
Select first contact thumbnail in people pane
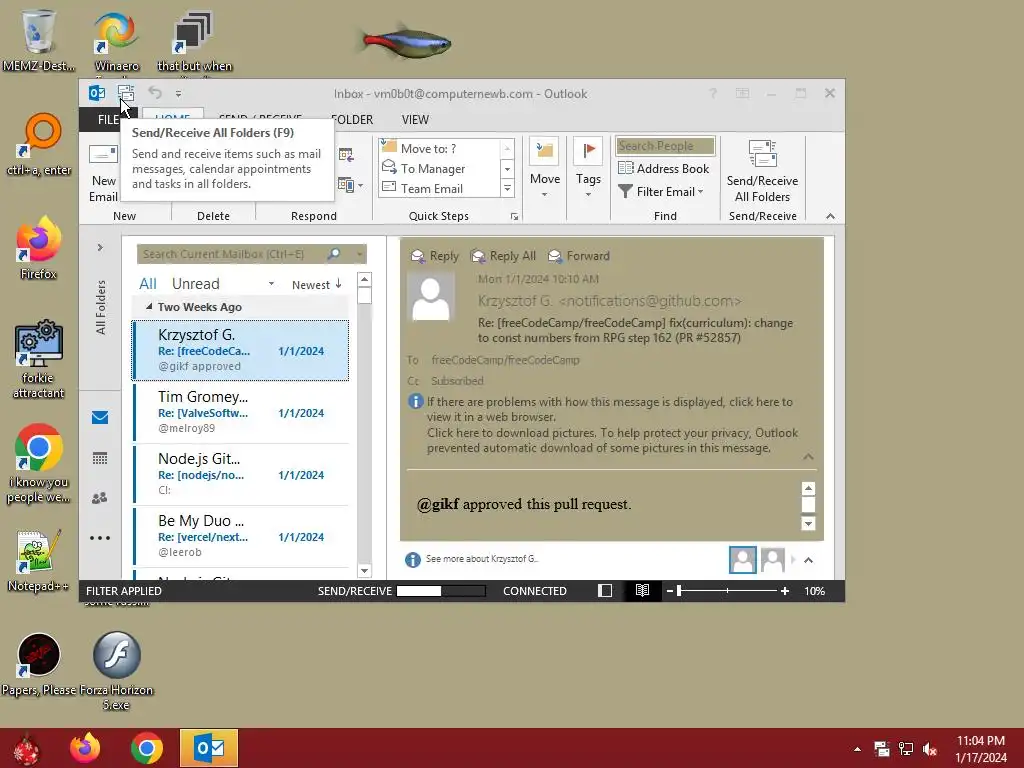pyautogui.click(x=743, y=560)
